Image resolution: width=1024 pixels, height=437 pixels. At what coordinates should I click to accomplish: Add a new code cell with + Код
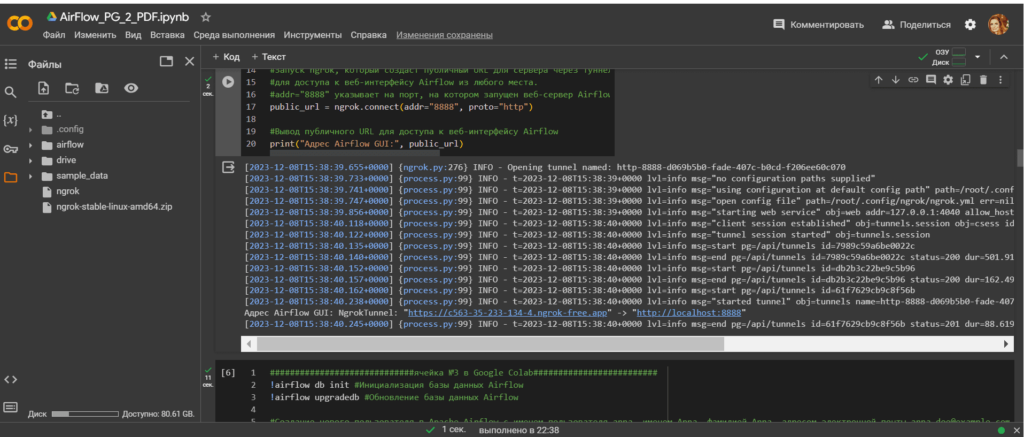pos(226,57)
